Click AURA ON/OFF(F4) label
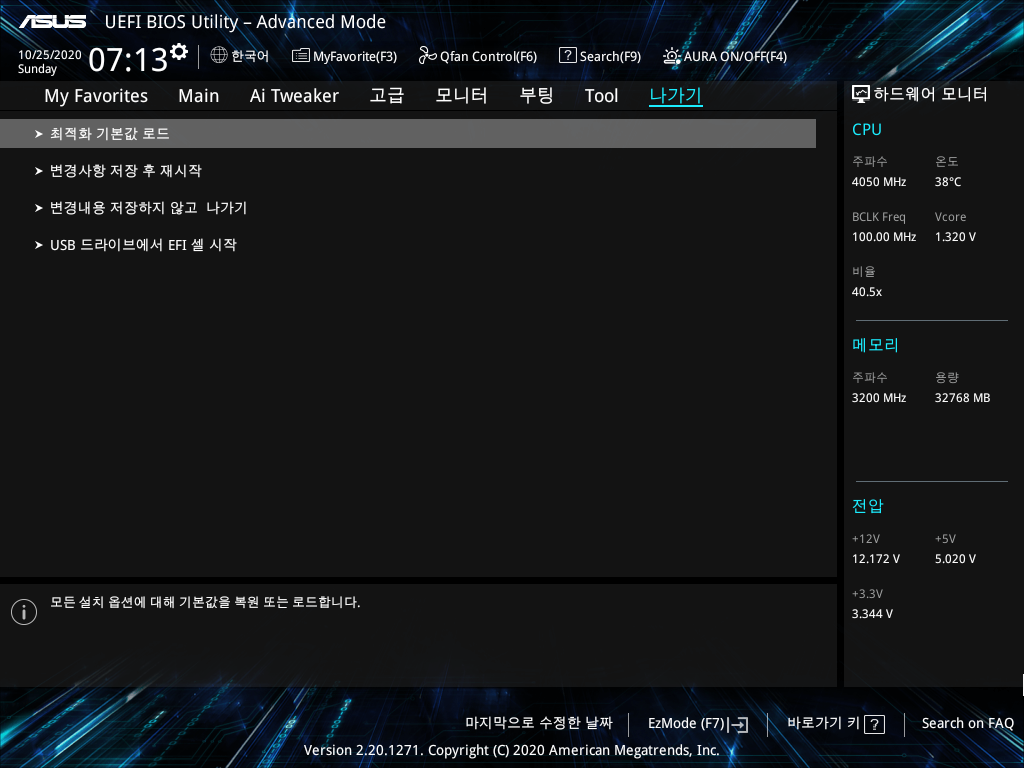The width and height of the screenshot is (1024, 768). coord(735,57)
